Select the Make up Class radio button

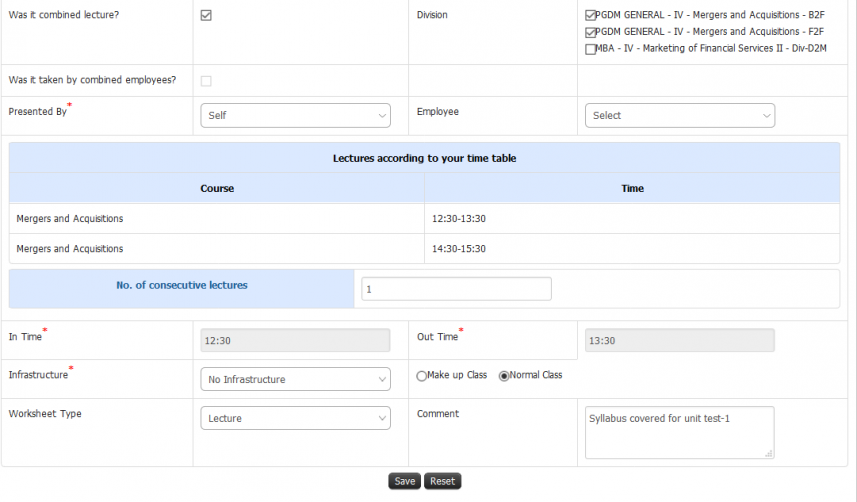click(x=421, y=376)
